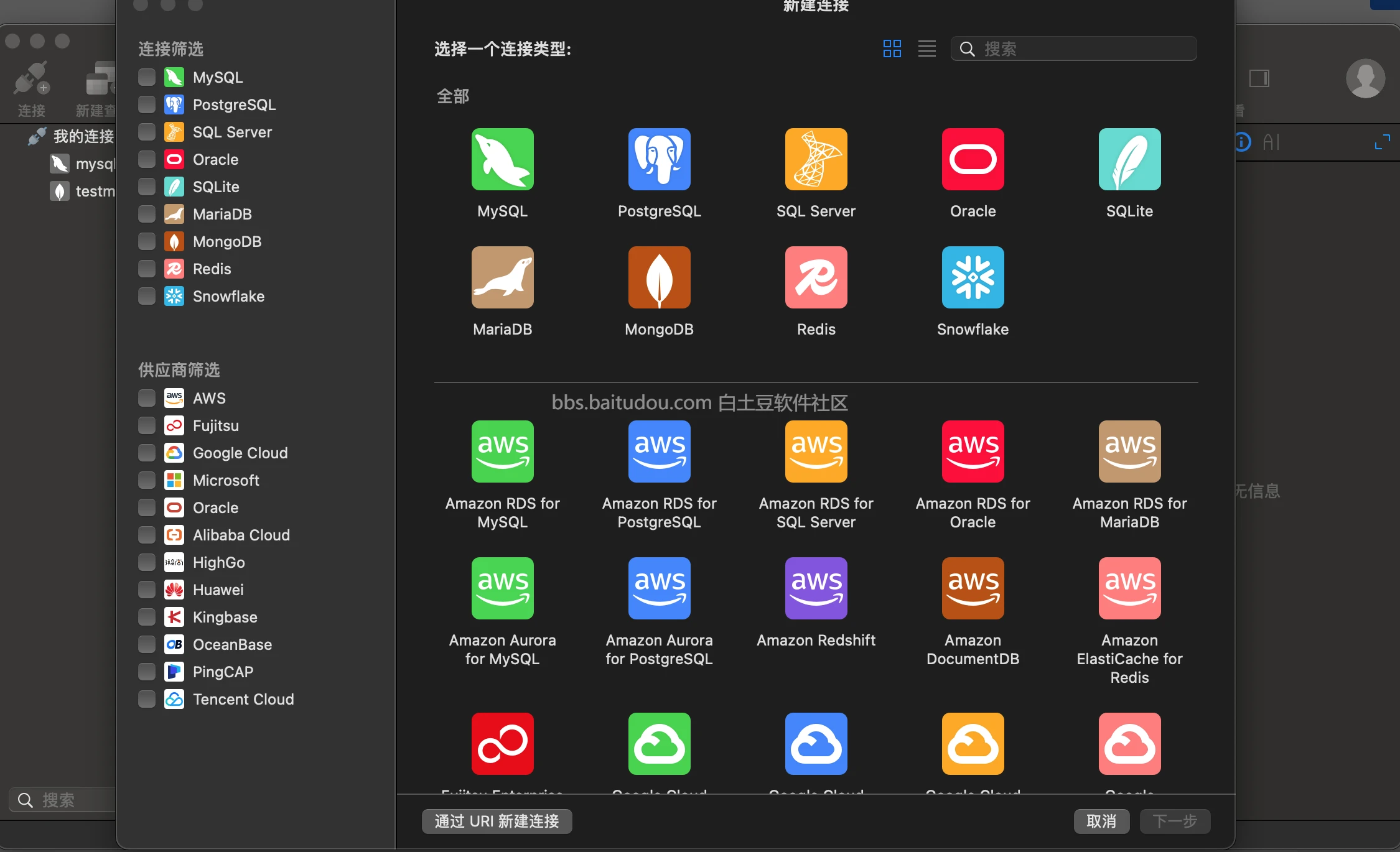Tick the Huawei vendor checkbox
Image resolution: width=1400 pixels, height=852 pixels.
pyautogui.click(x=147, y=590)
